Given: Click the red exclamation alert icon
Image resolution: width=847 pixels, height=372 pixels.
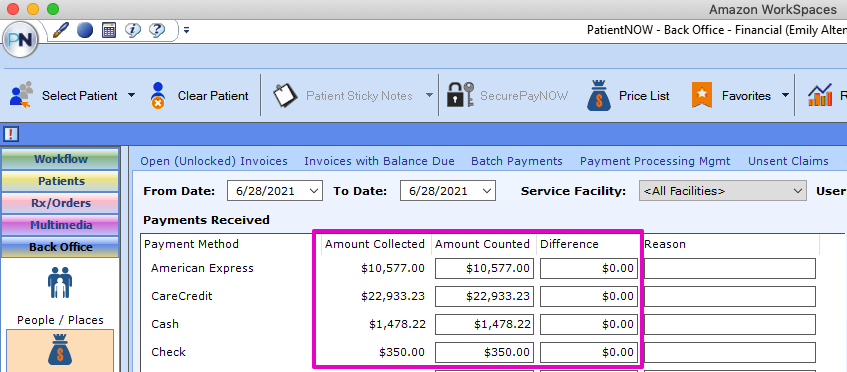Looking at the screenshot, I should click(11, 133).
